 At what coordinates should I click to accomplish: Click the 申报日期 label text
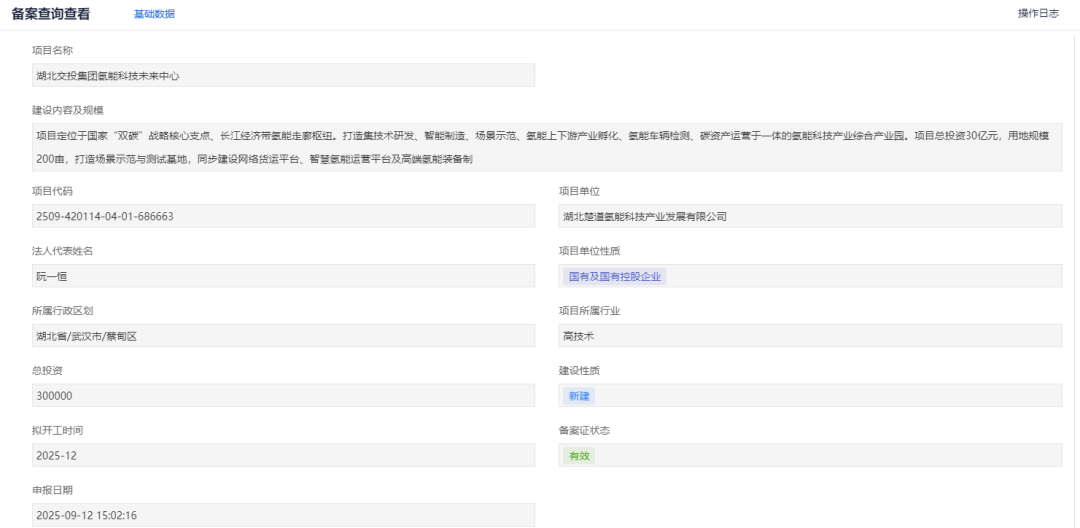click(52, 491)
